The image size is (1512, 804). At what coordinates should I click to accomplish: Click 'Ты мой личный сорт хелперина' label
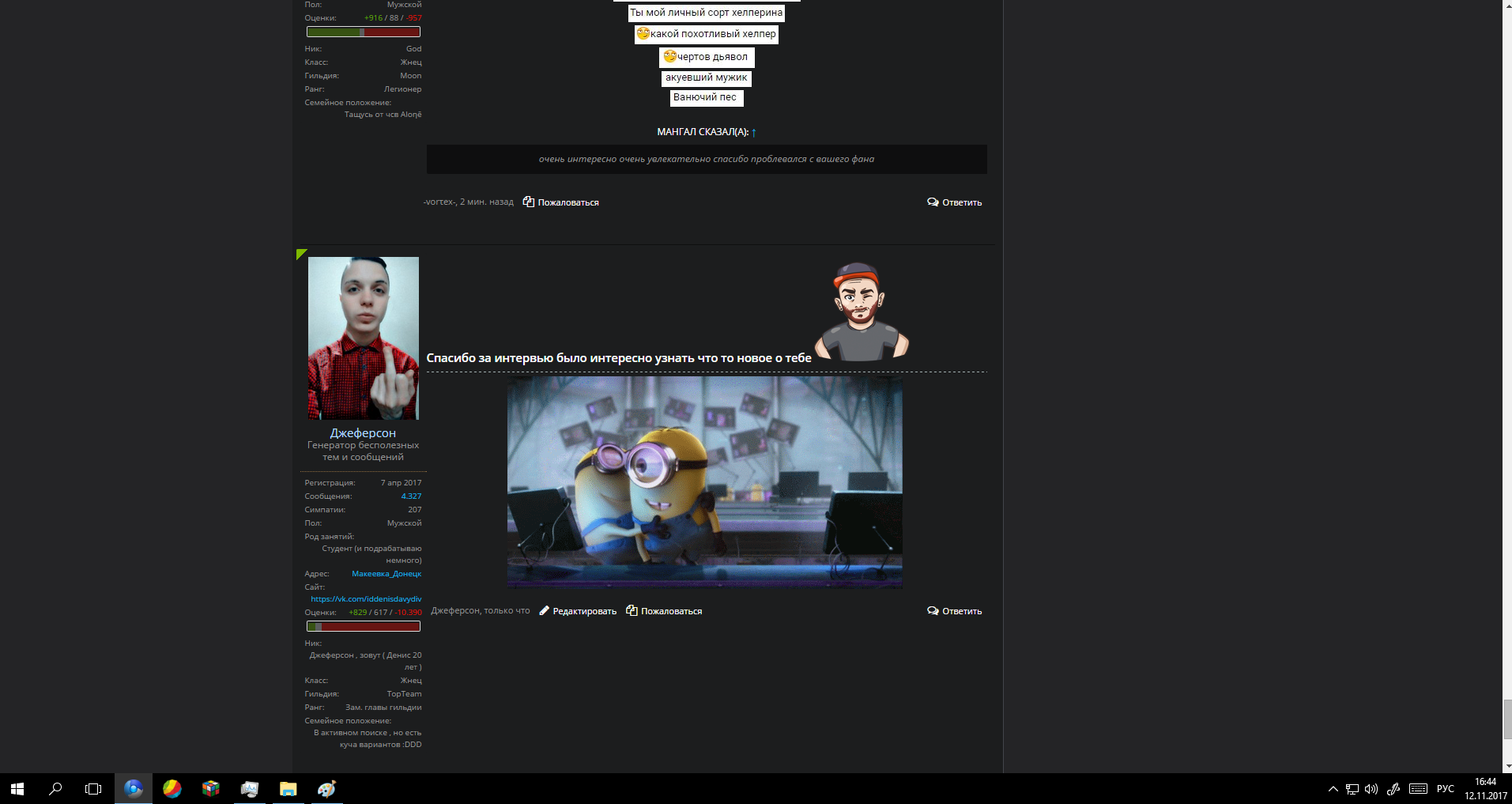[x=707, y=13]
